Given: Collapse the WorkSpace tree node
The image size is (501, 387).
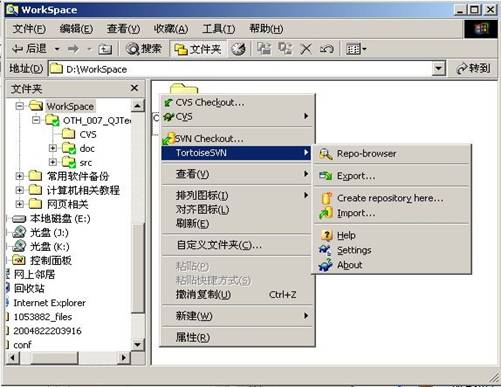Looking at the screenshot, I should (20, 106).
